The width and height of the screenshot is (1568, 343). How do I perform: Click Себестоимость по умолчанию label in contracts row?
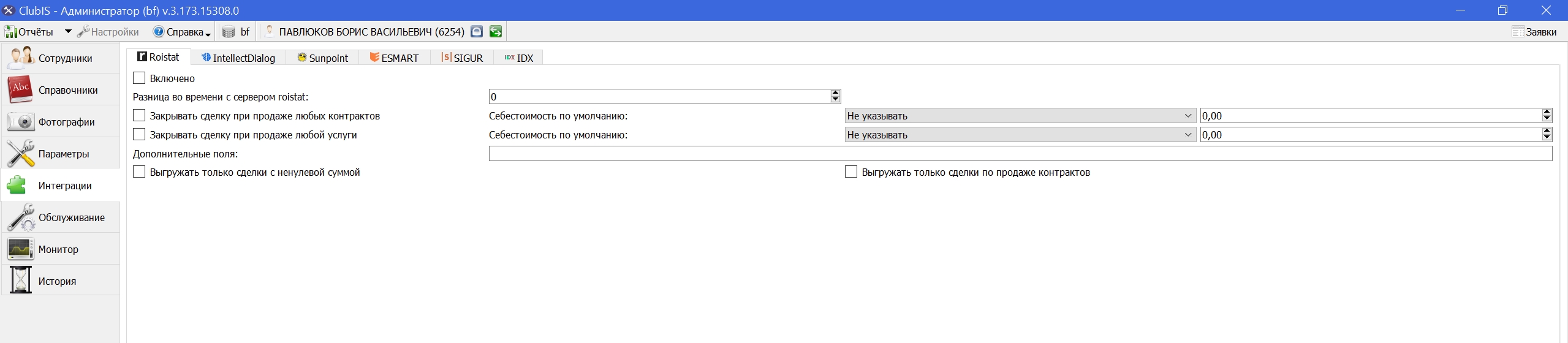[558, 116]
